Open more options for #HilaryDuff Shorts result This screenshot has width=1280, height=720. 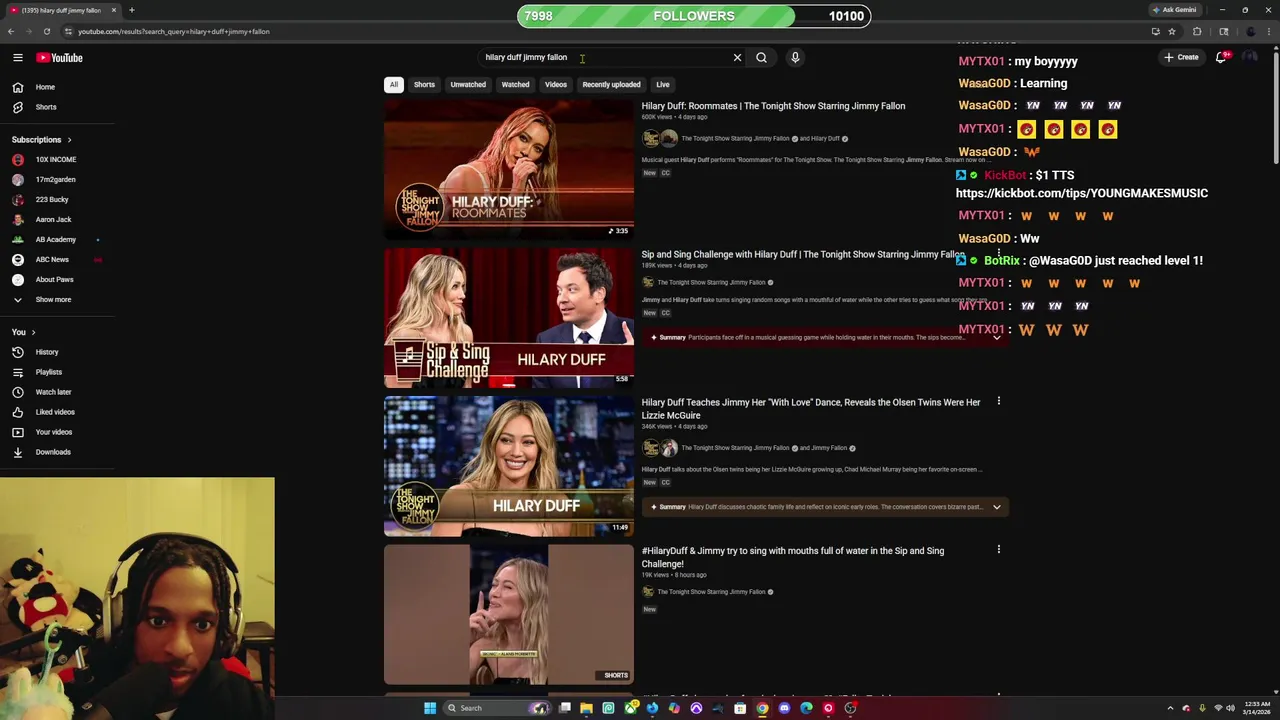coord(998,550)
